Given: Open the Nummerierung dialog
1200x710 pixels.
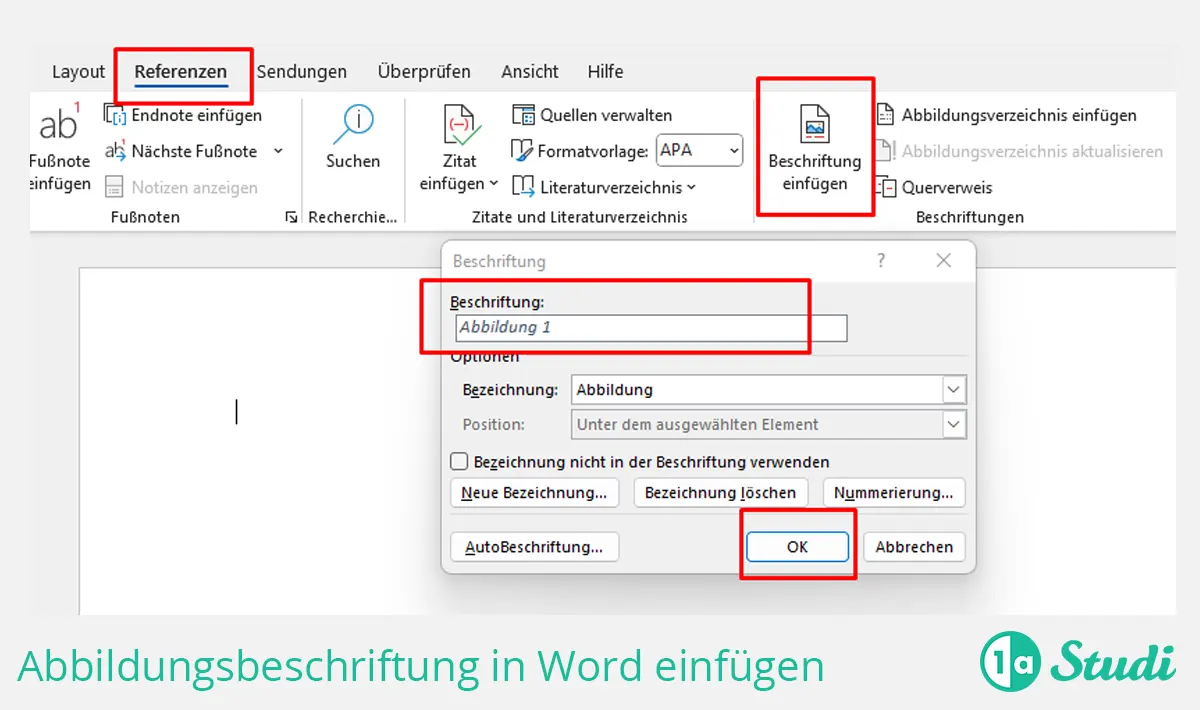Looking at the screenshot, I should pyautogui.click(x=893, y=492).
